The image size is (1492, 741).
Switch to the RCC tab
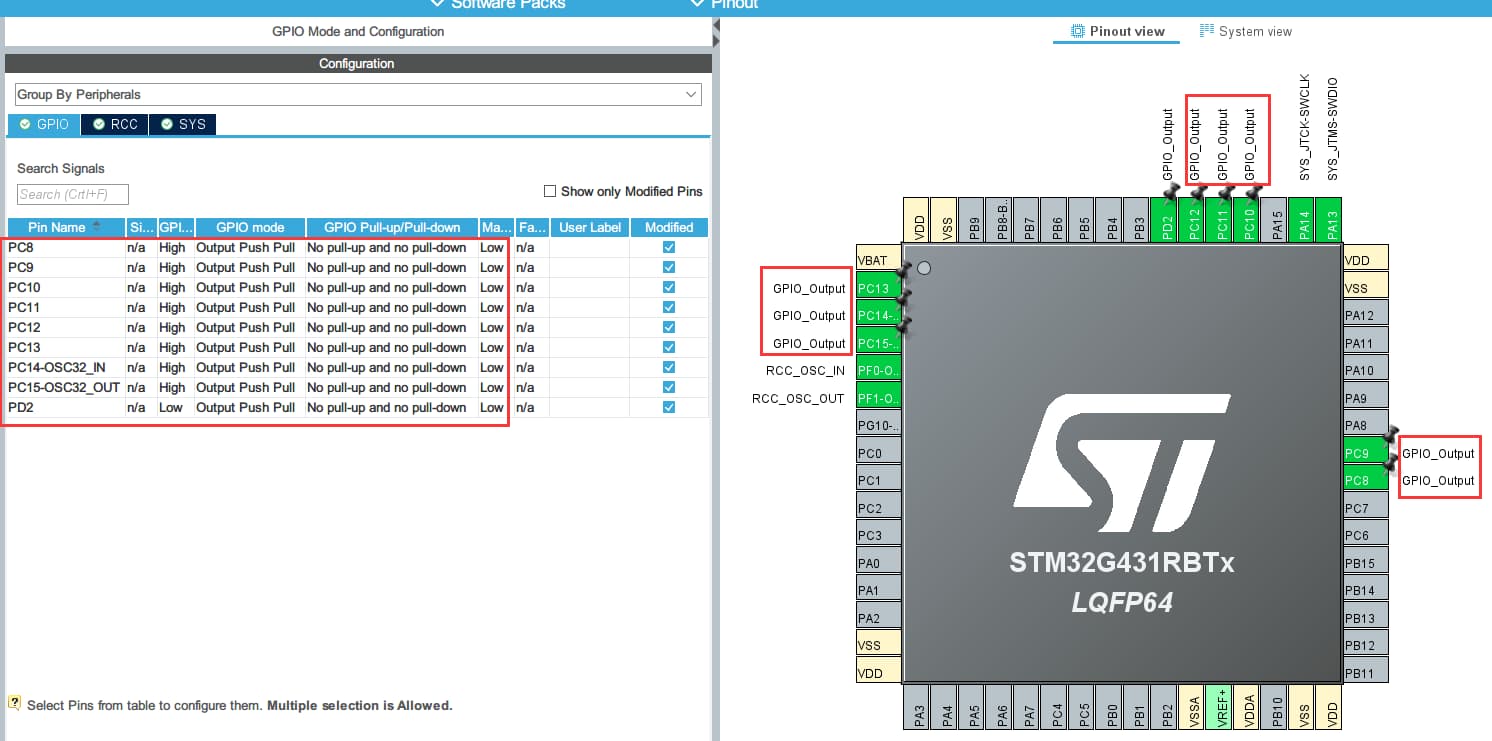pos(115,124)
